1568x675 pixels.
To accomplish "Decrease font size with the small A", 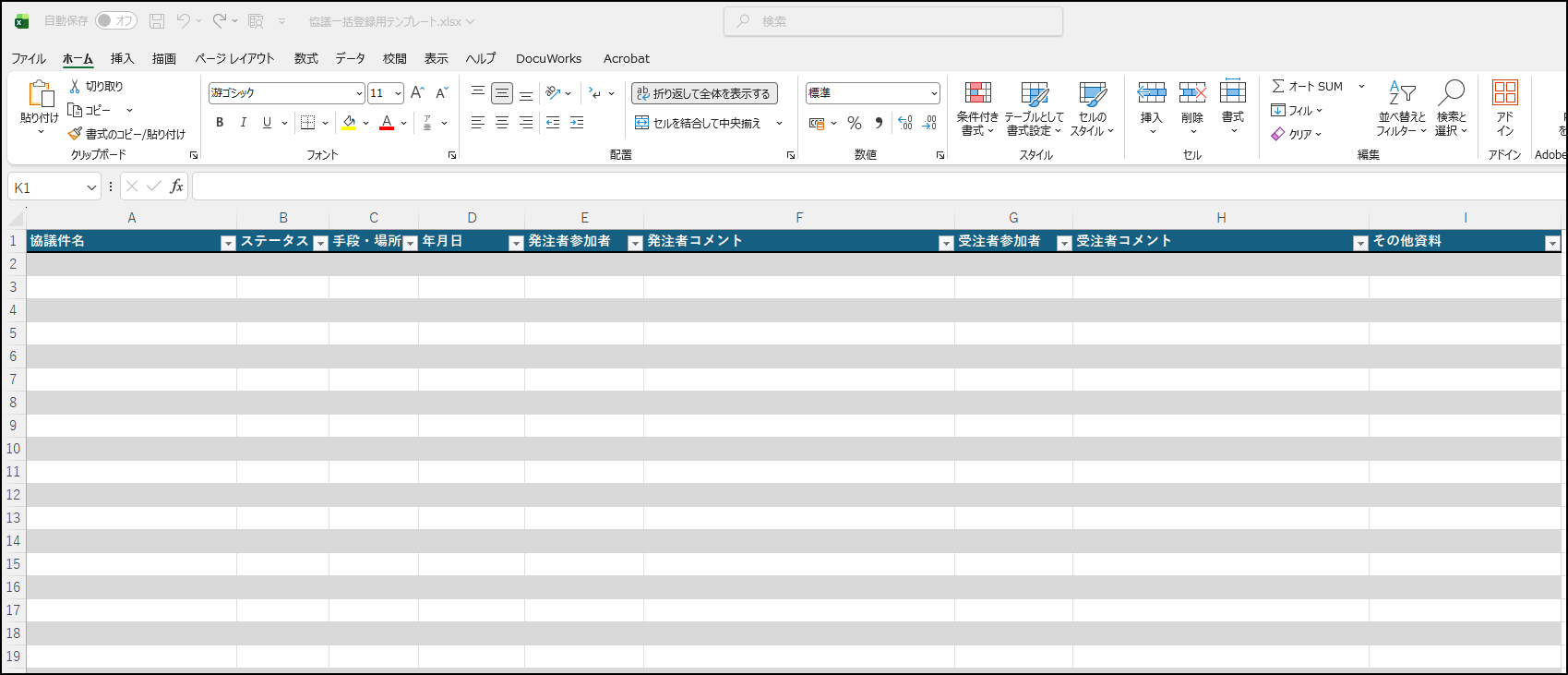I will [442, 93].
